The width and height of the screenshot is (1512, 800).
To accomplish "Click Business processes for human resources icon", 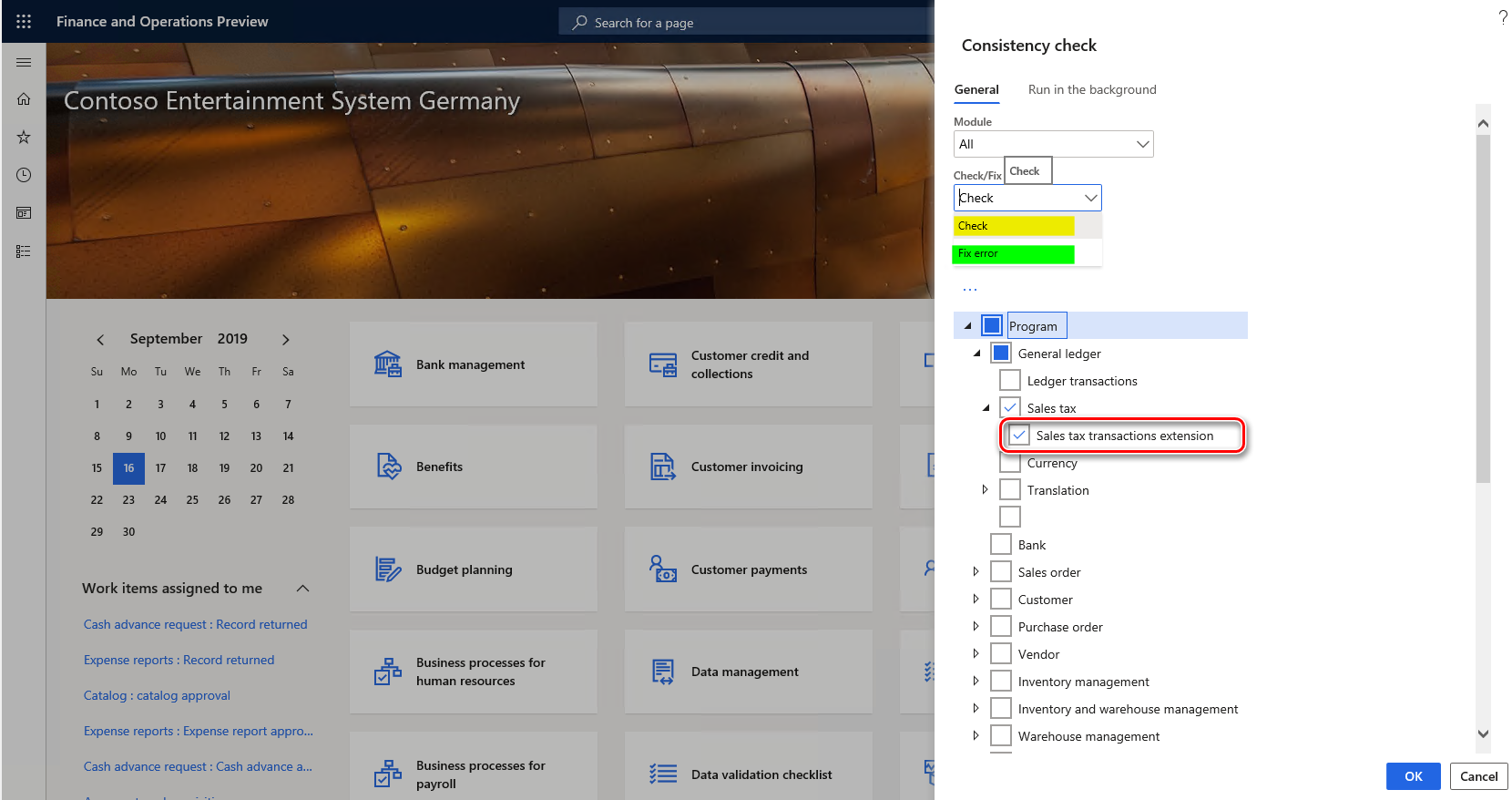I will coord(388,672).
